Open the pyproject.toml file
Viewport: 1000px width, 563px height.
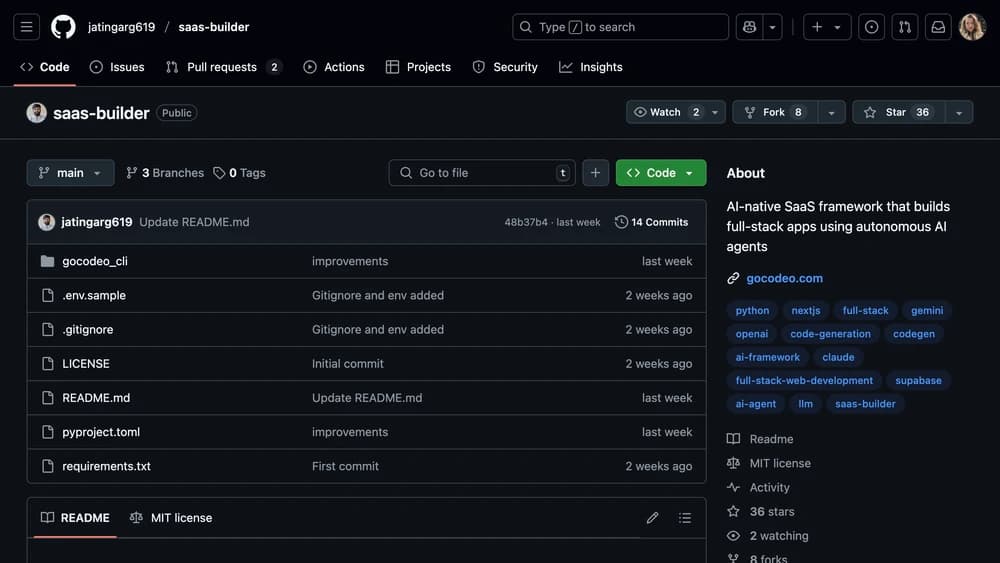pyautogui.click(x=101, y=432)
